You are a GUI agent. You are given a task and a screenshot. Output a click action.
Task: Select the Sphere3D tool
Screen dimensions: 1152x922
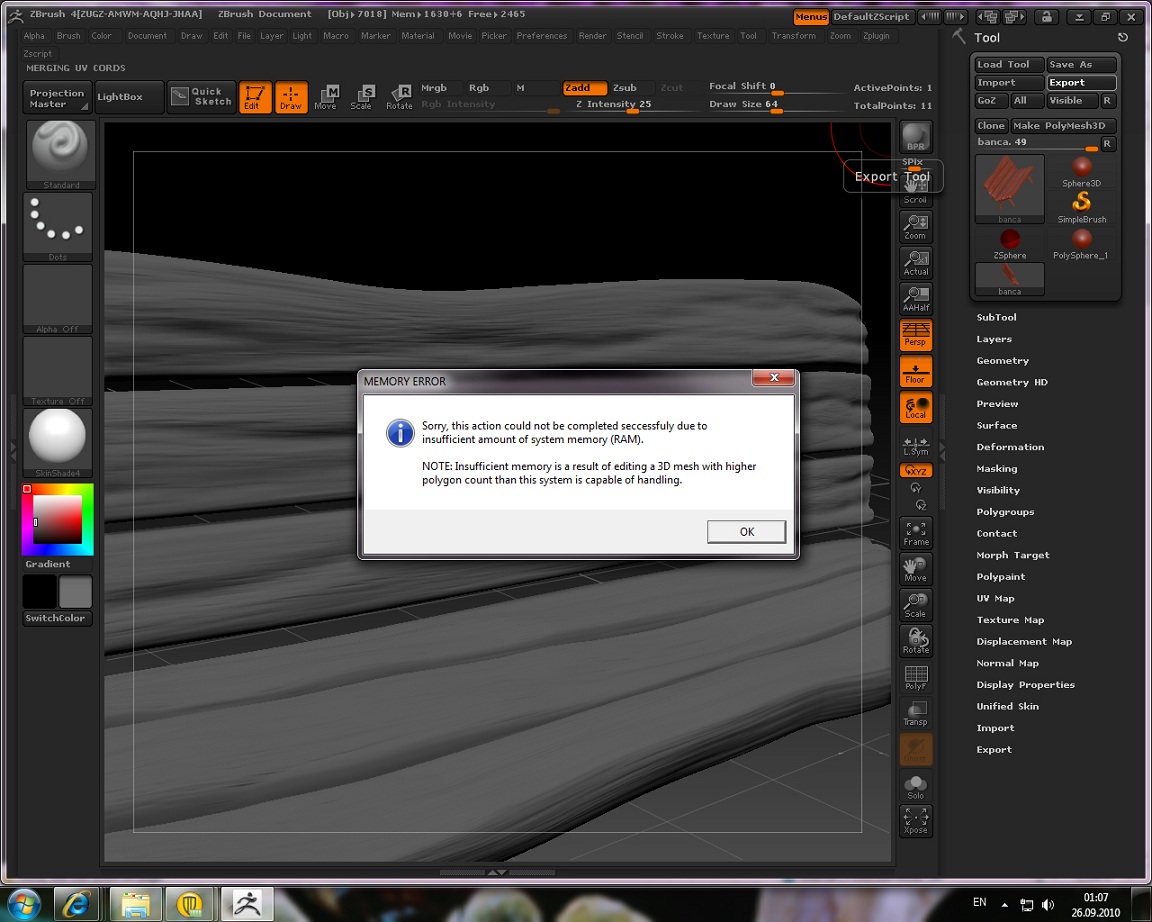point(1081,172)
